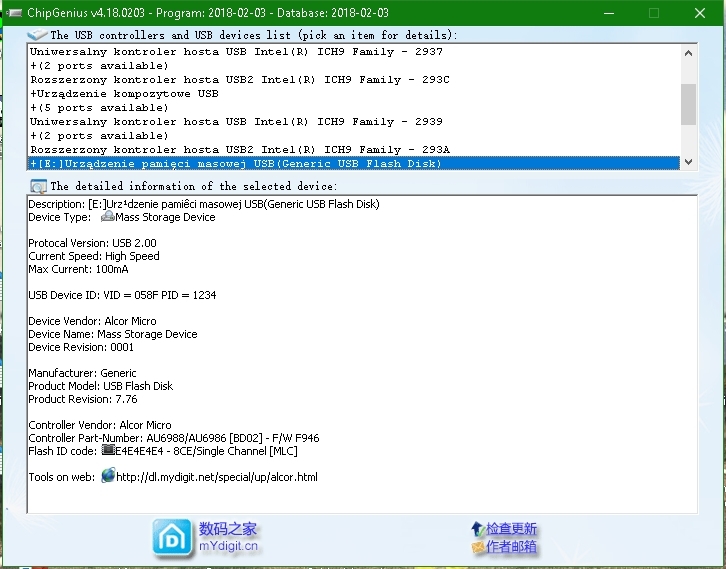Close the ChipGenius window
Image resolution: width=726 pixels, height=569 pixels.
700,13
